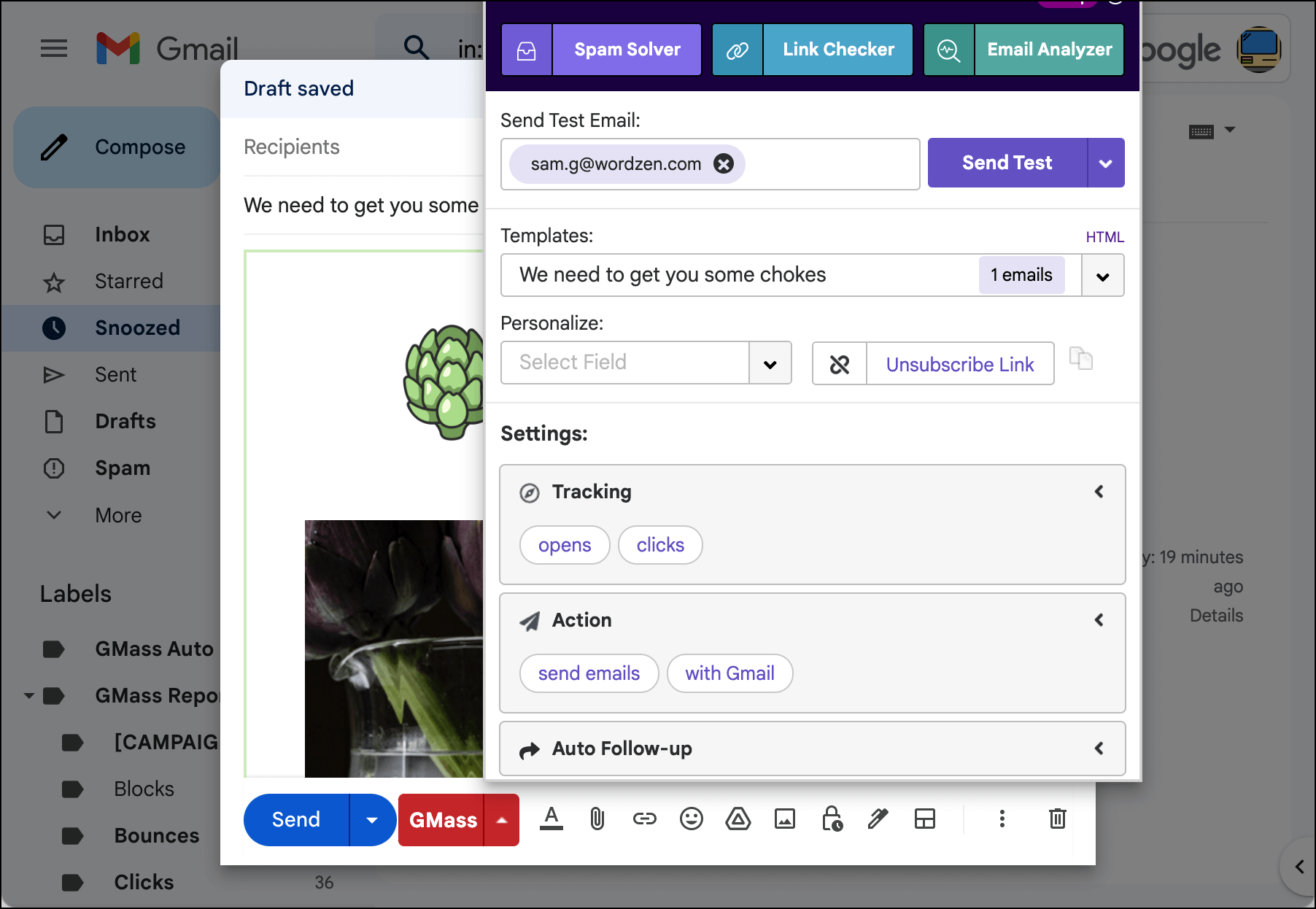The image size is (1316, 909).
Task: Toggle confidential mode lock icon
Action: coord(832,819)
